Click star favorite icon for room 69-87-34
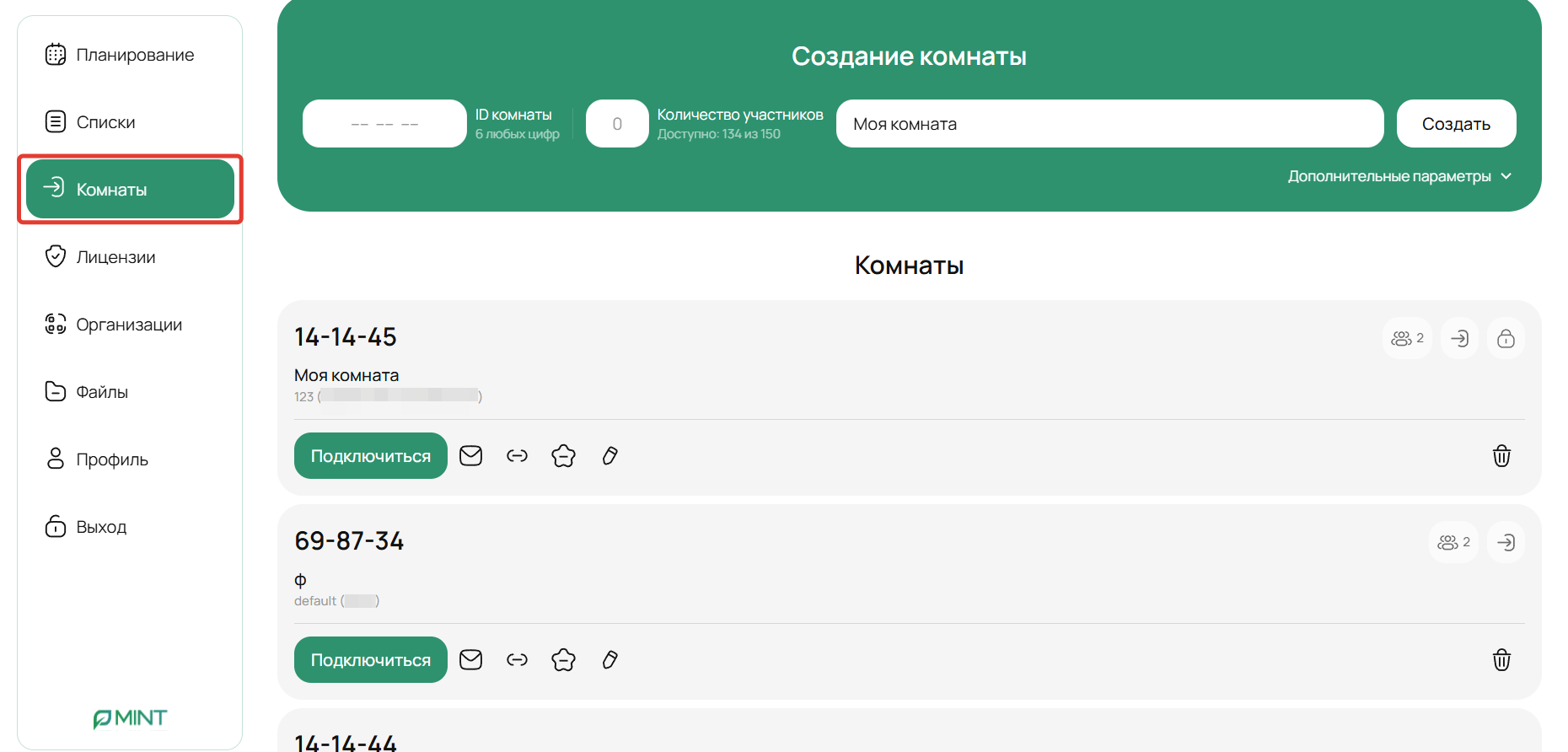The width and height of the screenshot is (1568, 752). (563, 660)
